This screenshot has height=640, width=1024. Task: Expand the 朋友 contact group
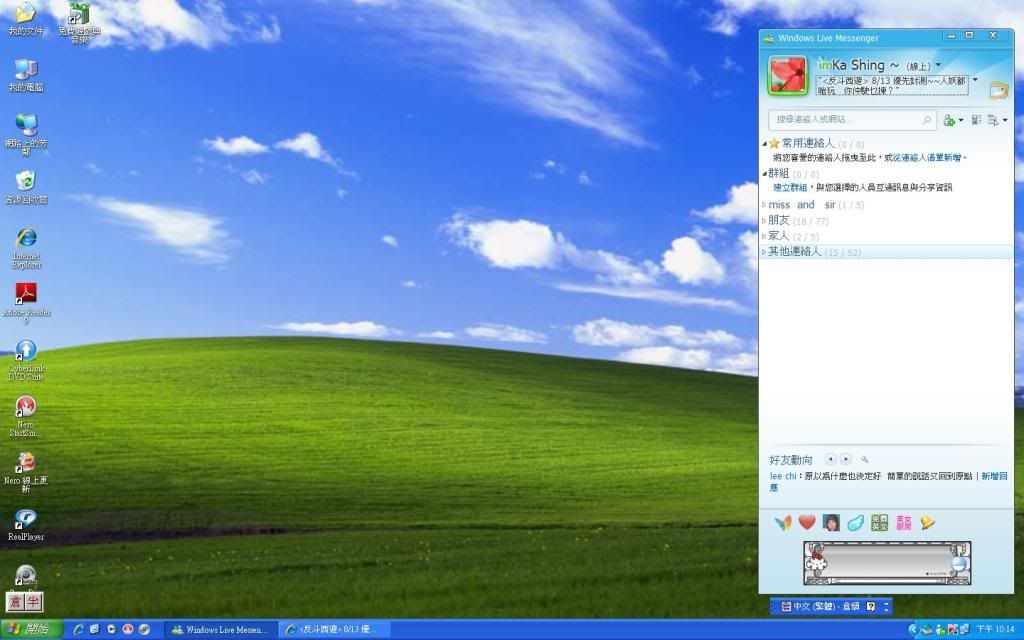point(779,220)
